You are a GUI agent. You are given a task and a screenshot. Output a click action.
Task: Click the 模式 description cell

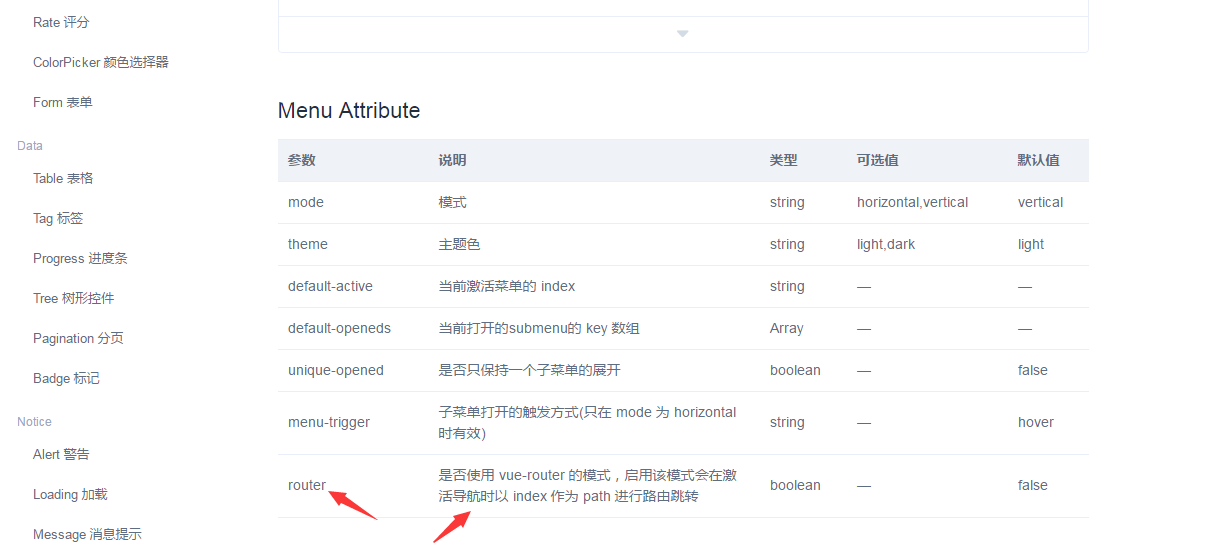click(452, 202)
